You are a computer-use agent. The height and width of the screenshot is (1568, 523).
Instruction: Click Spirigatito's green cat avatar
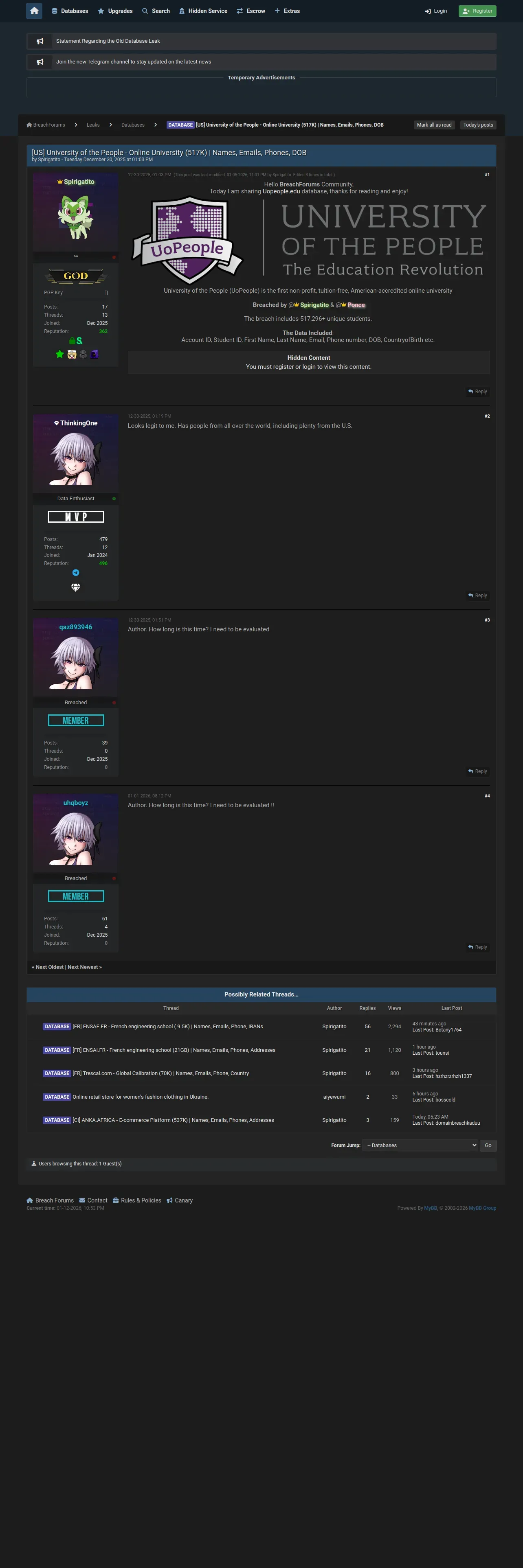click(75, 217)
